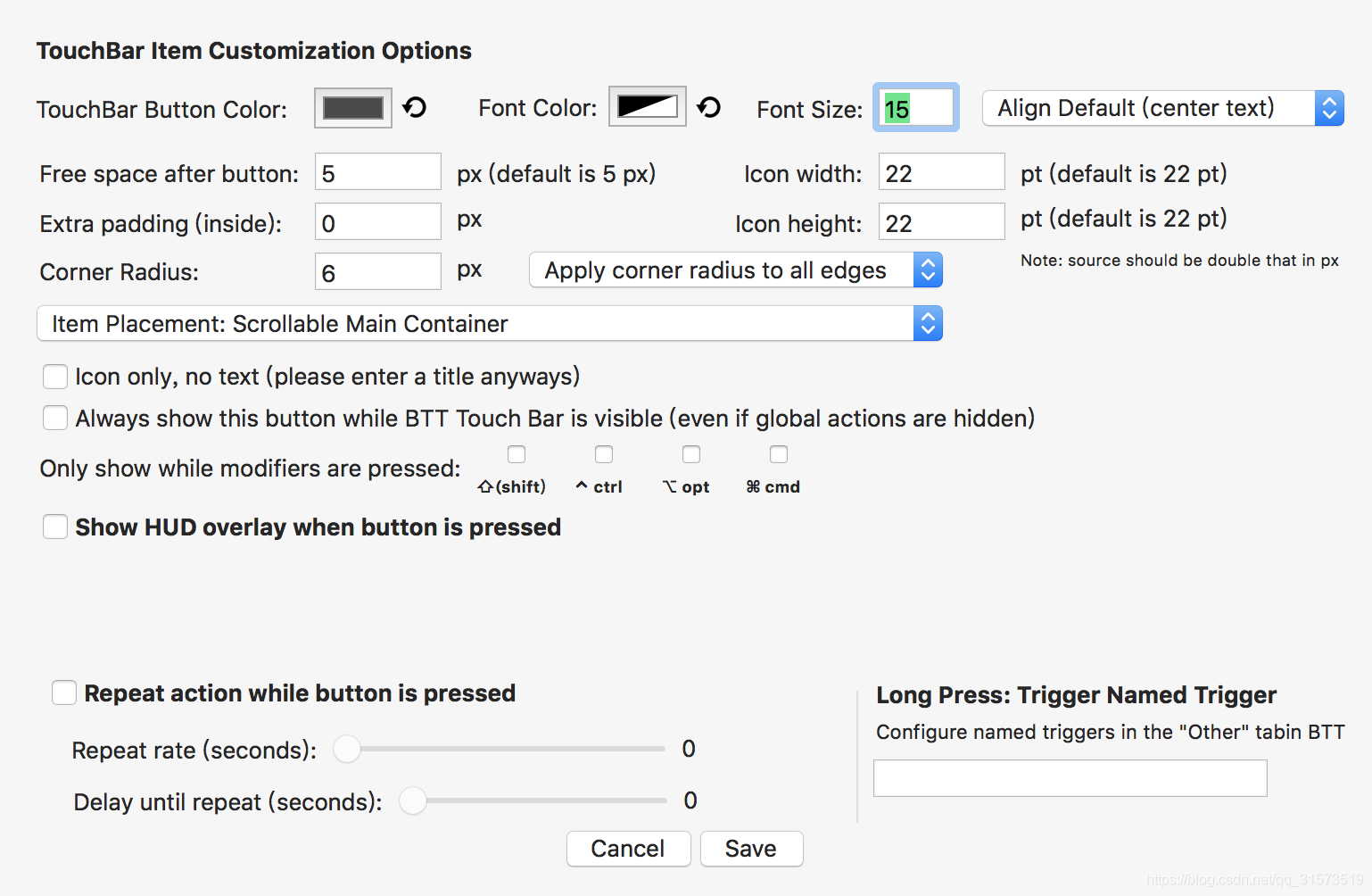Open the Apply corner radius dropdown
The height and width of the screenshot is (896, 1372).
point(736,270)
